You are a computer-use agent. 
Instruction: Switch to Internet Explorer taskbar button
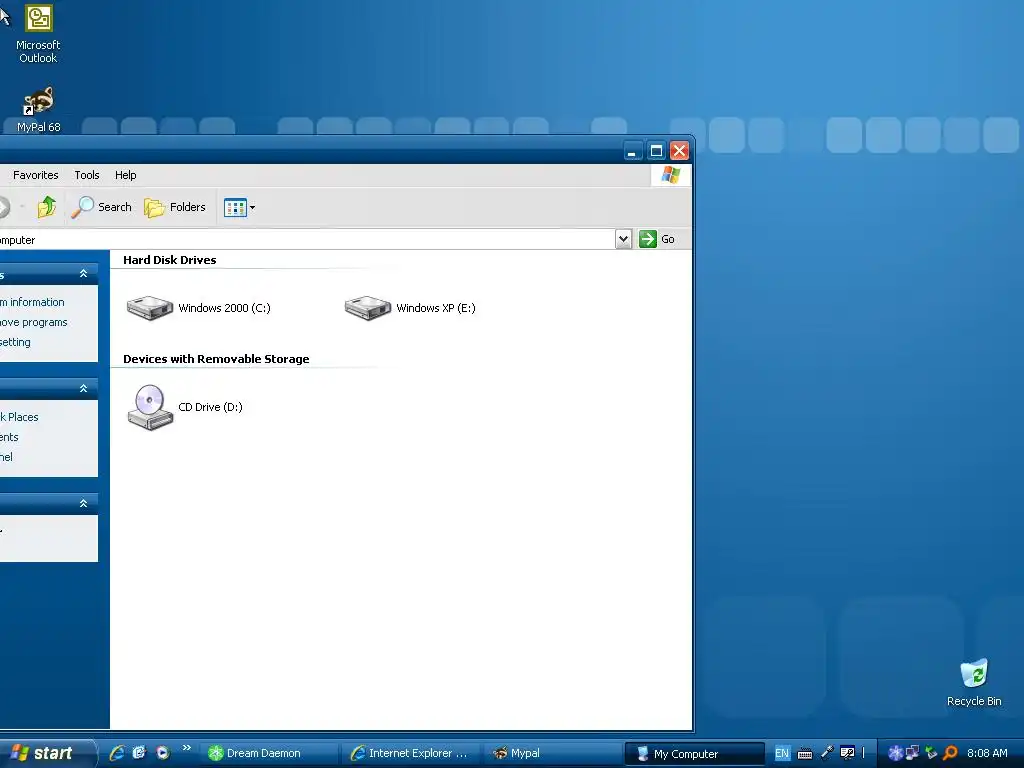click(x=411, y=754)
